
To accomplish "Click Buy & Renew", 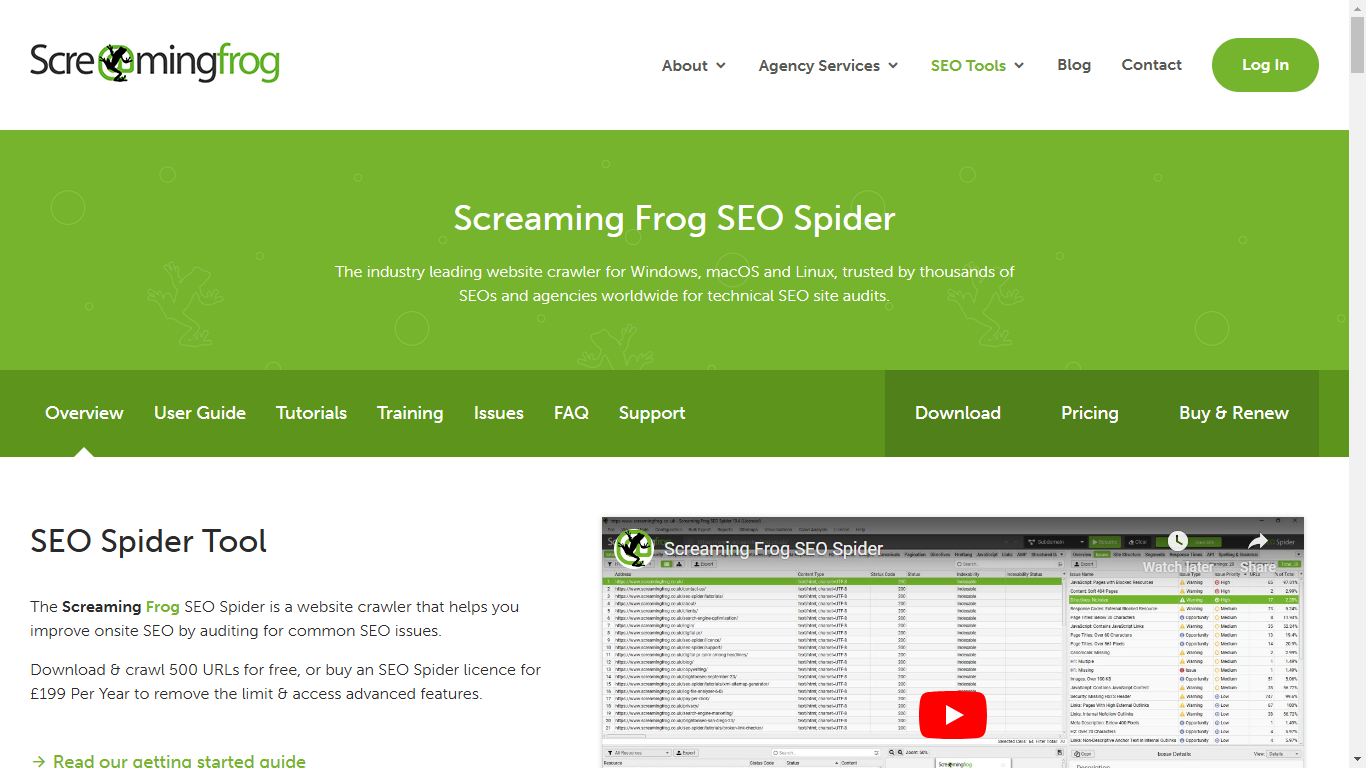I will (1234, 413).
